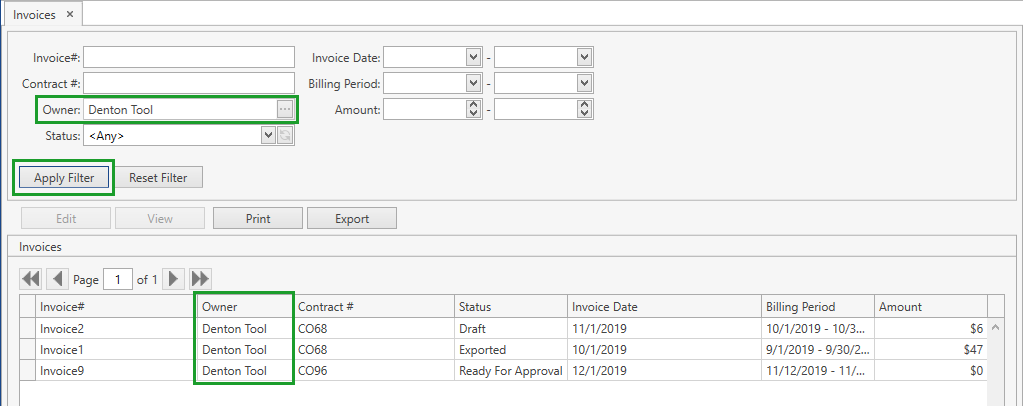Go to previous page of invoices
Image resolution: width=1023 pixels, height=406 pixels.
[x=57, y=279]
